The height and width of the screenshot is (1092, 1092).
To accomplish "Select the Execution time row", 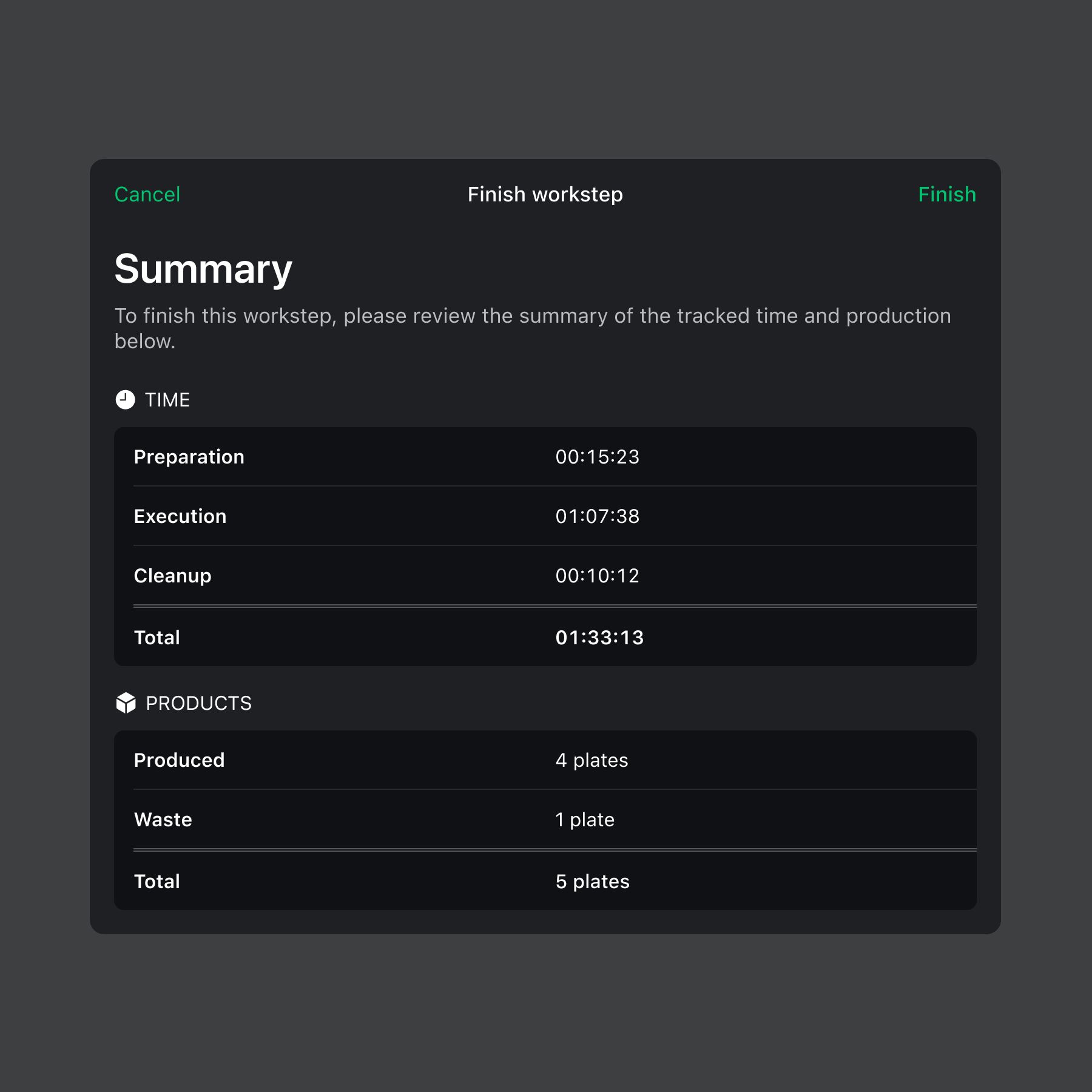I will tap(545, 516).
